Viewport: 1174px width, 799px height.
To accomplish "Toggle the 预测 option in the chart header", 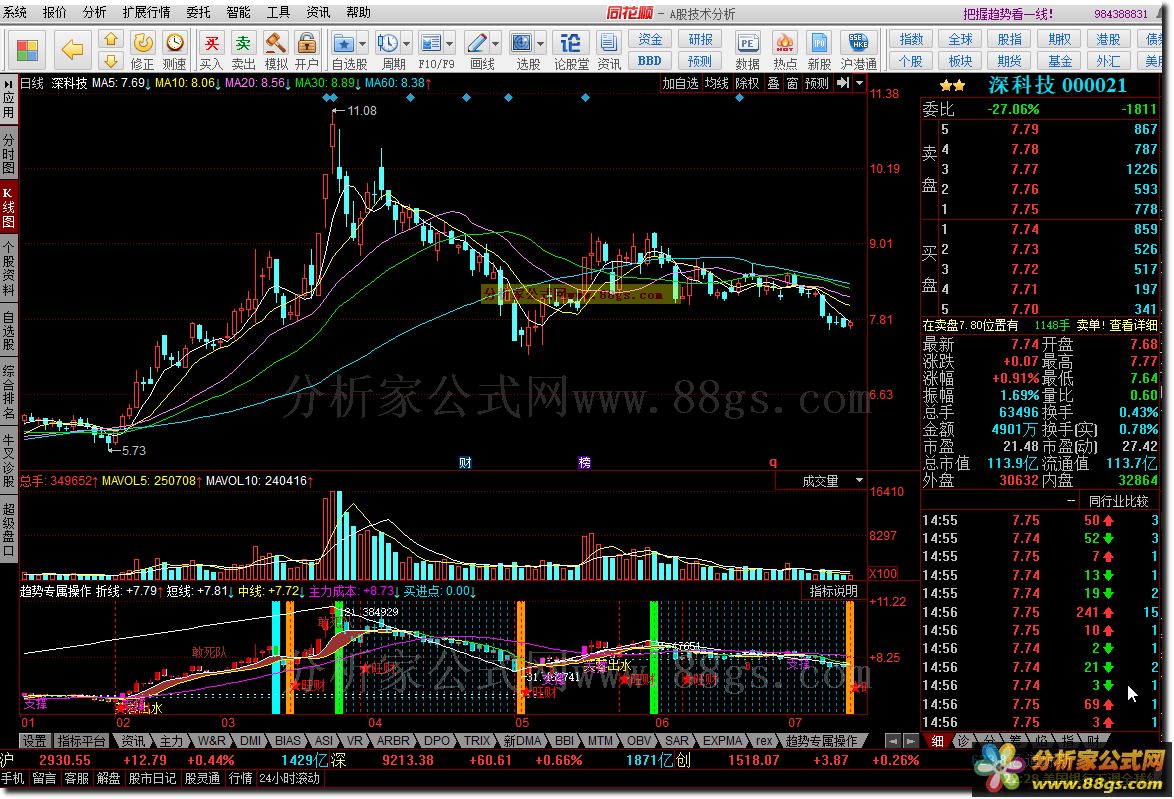I will [817, 83].
